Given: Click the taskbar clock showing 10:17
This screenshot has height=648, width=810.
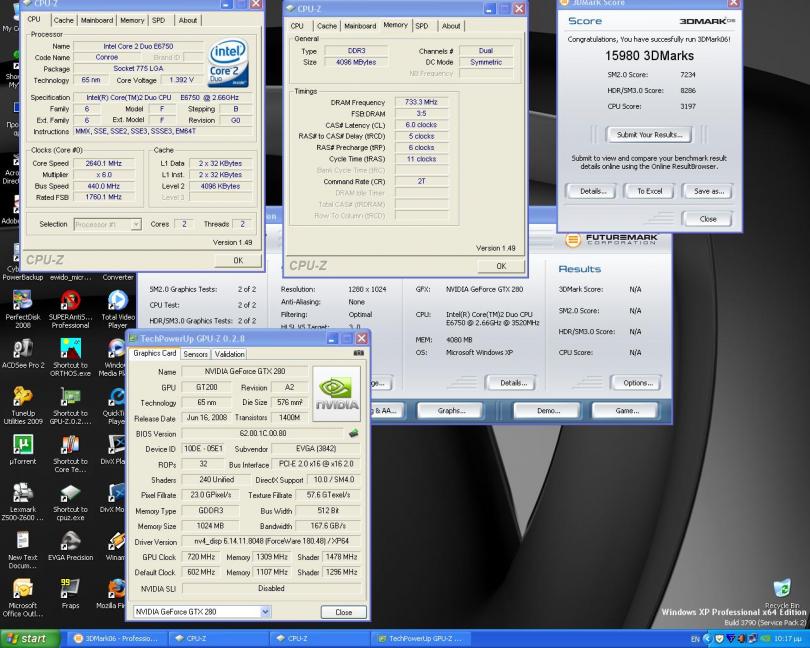Looking at the screenshot, I should 788,639.
